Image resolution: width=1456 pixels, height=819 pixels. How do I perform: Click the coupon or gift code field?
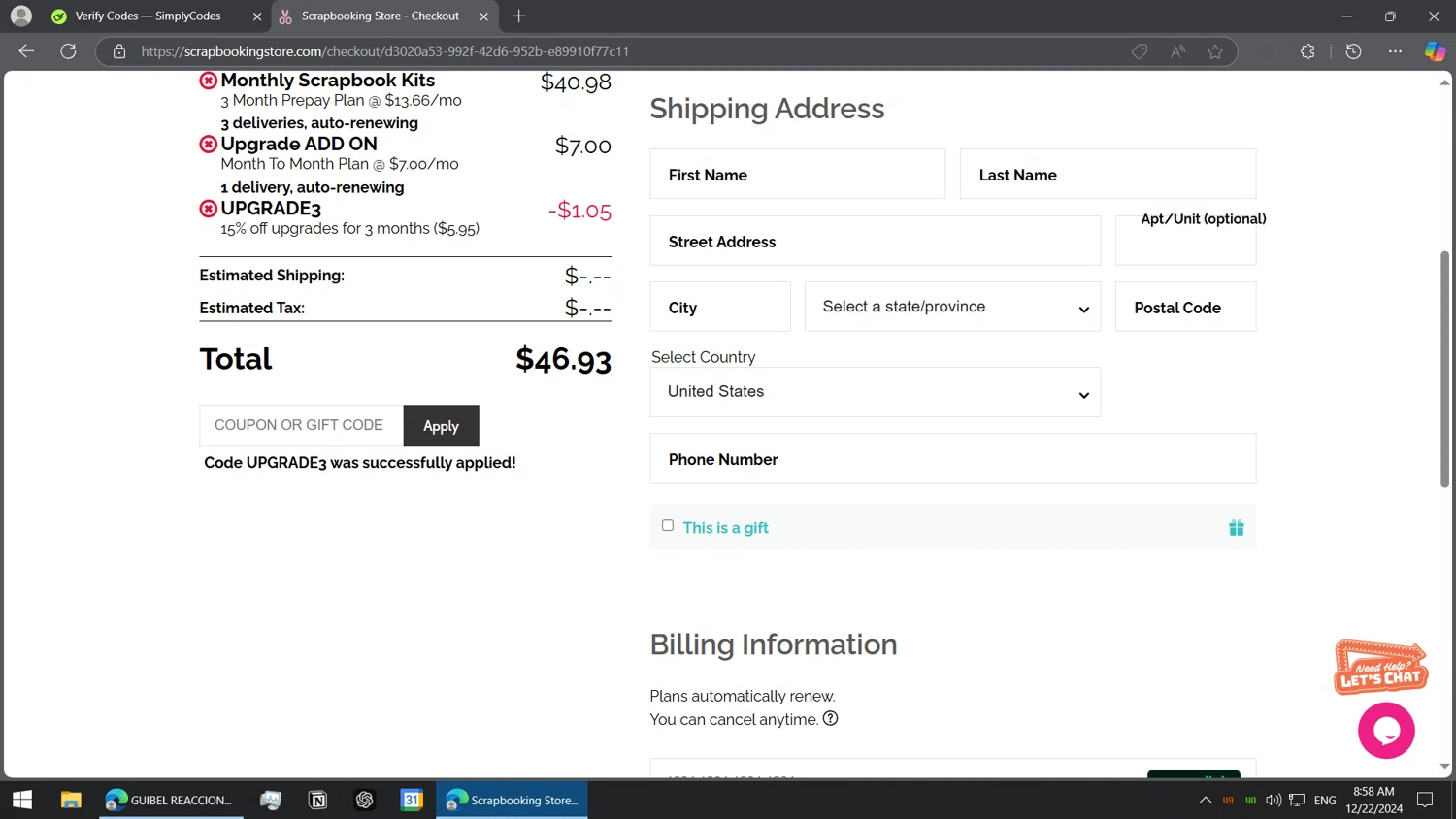301,425
